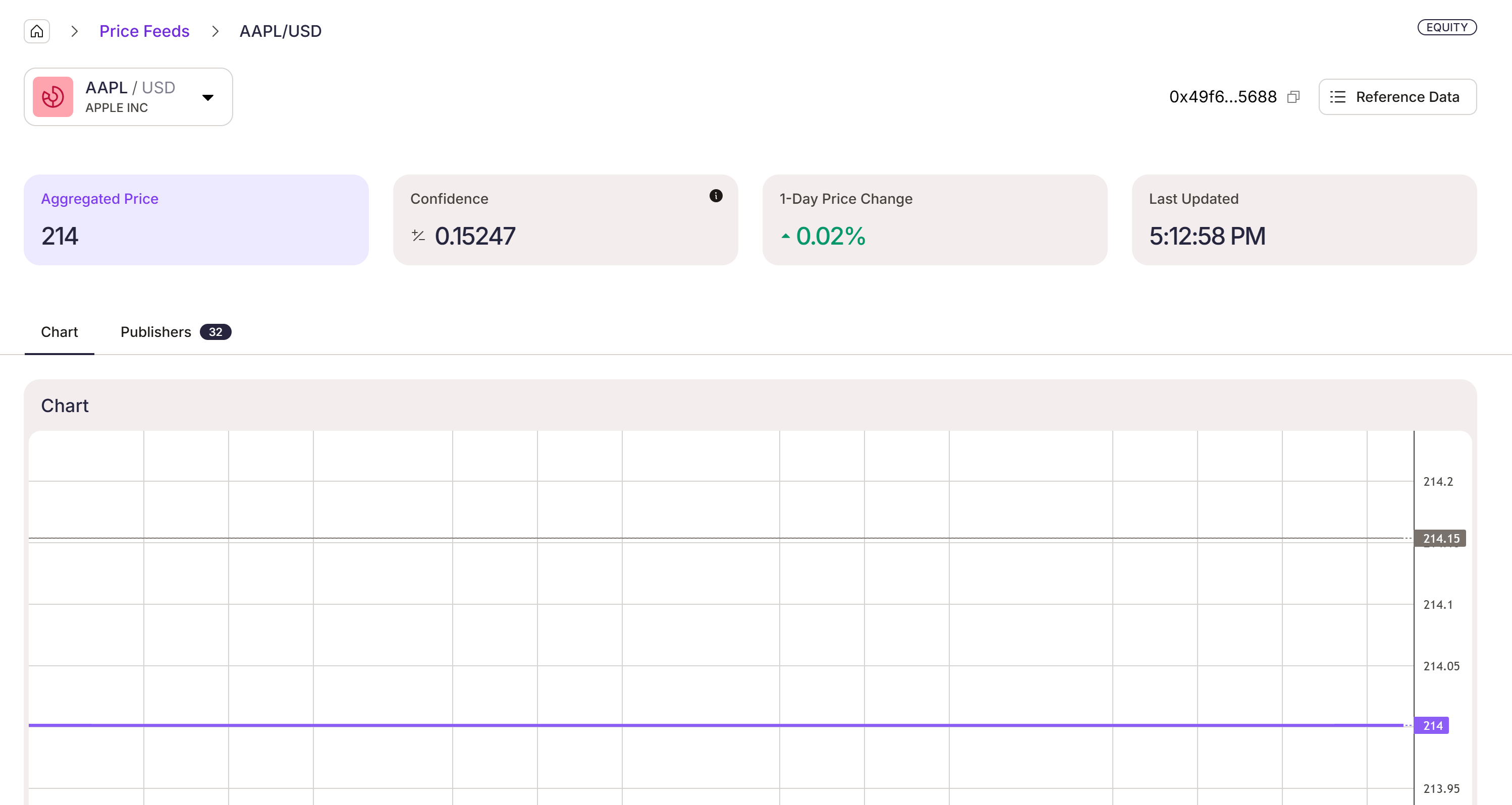Screen dimensions: 1512x805
Task: Copy the feed address with copy icon
Action: click(x=1293, y=97)
